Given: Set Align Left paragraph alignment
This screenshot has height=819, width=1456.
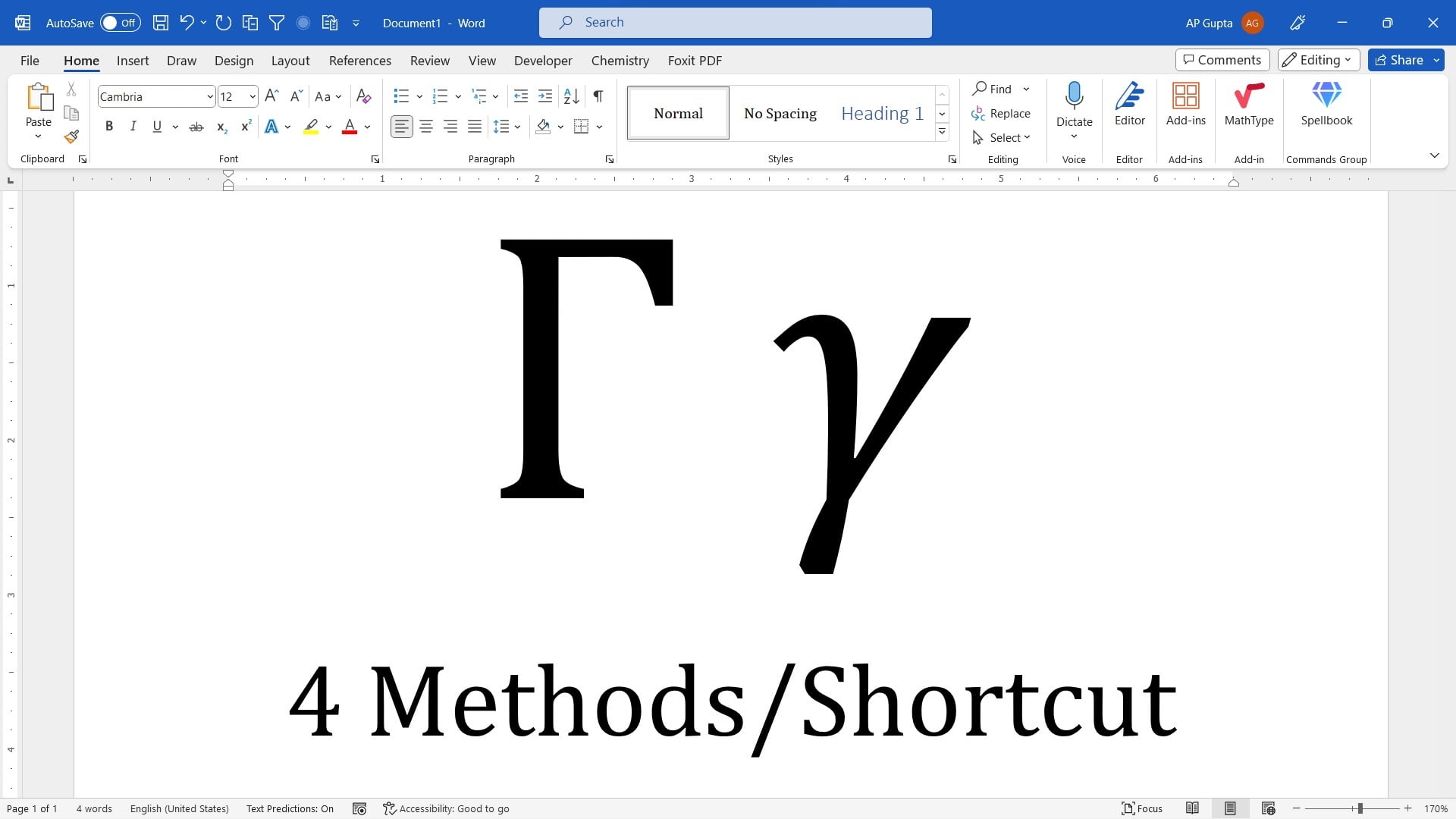Looking at the screenshot, I should click(x=402, y=127).
